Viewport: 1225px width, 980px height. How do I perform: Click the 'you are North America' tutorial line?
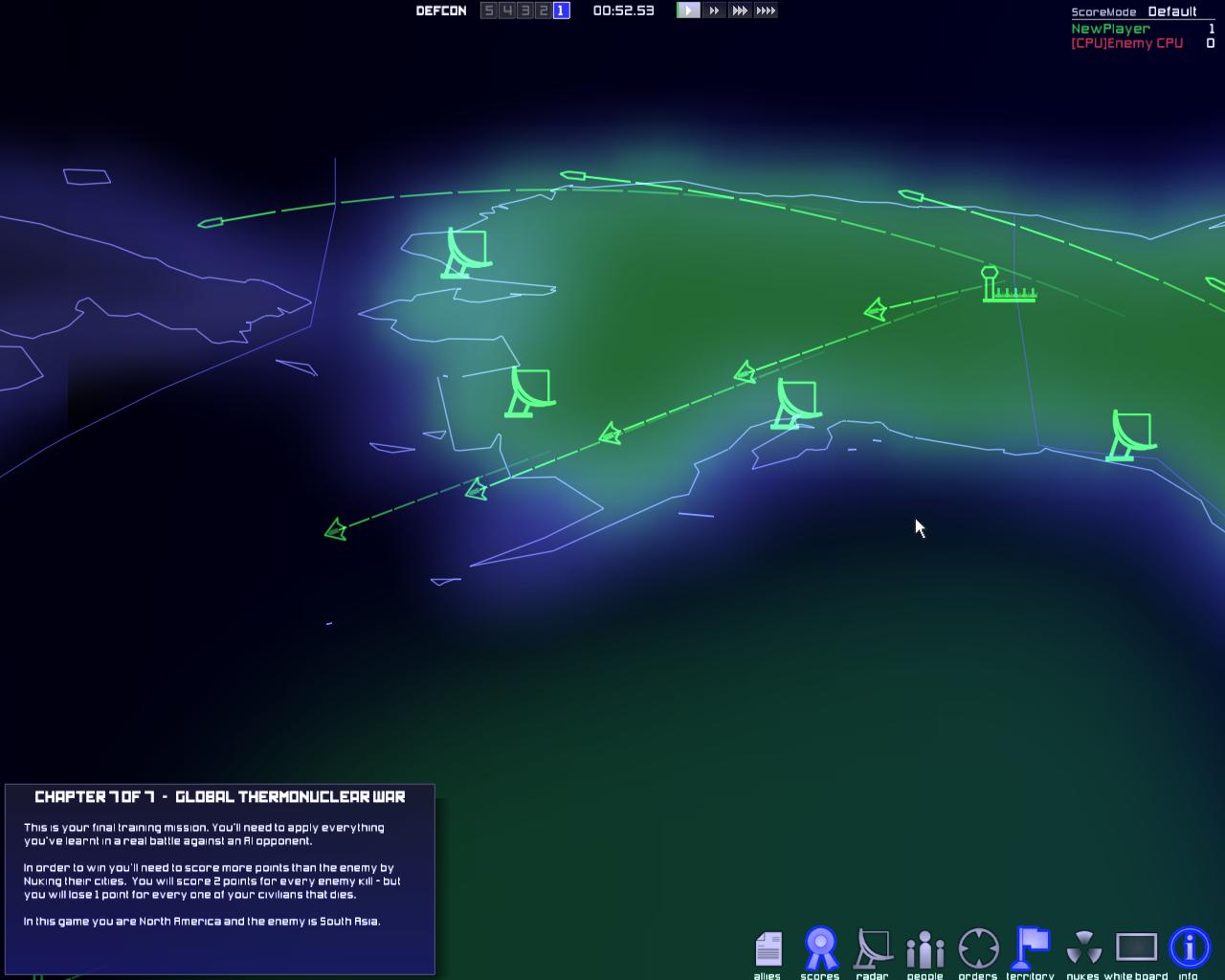pos(202,921)
